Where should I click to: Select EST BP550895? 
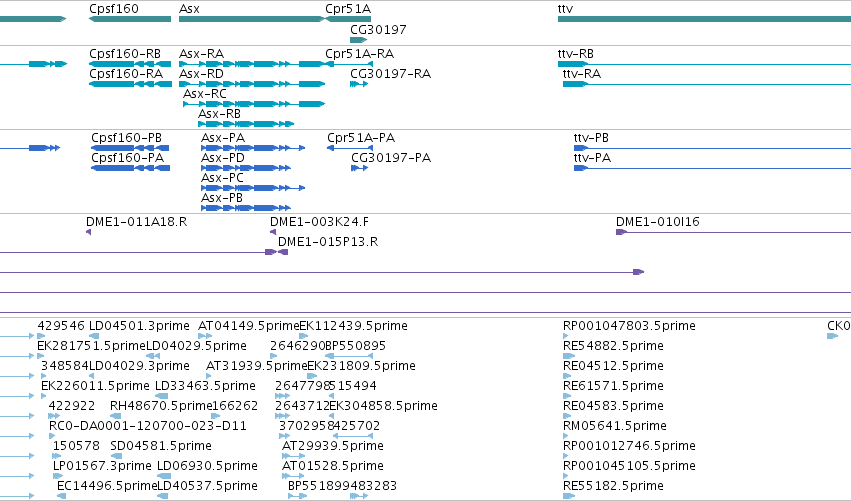pos(355,346)
